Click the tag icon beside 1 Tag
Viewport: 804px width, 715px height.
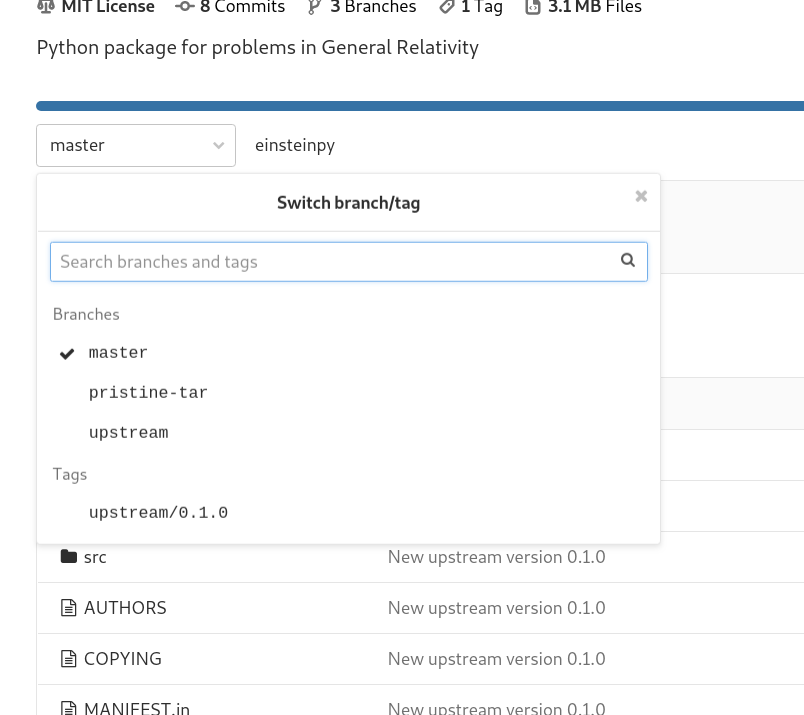click(447, 8)
